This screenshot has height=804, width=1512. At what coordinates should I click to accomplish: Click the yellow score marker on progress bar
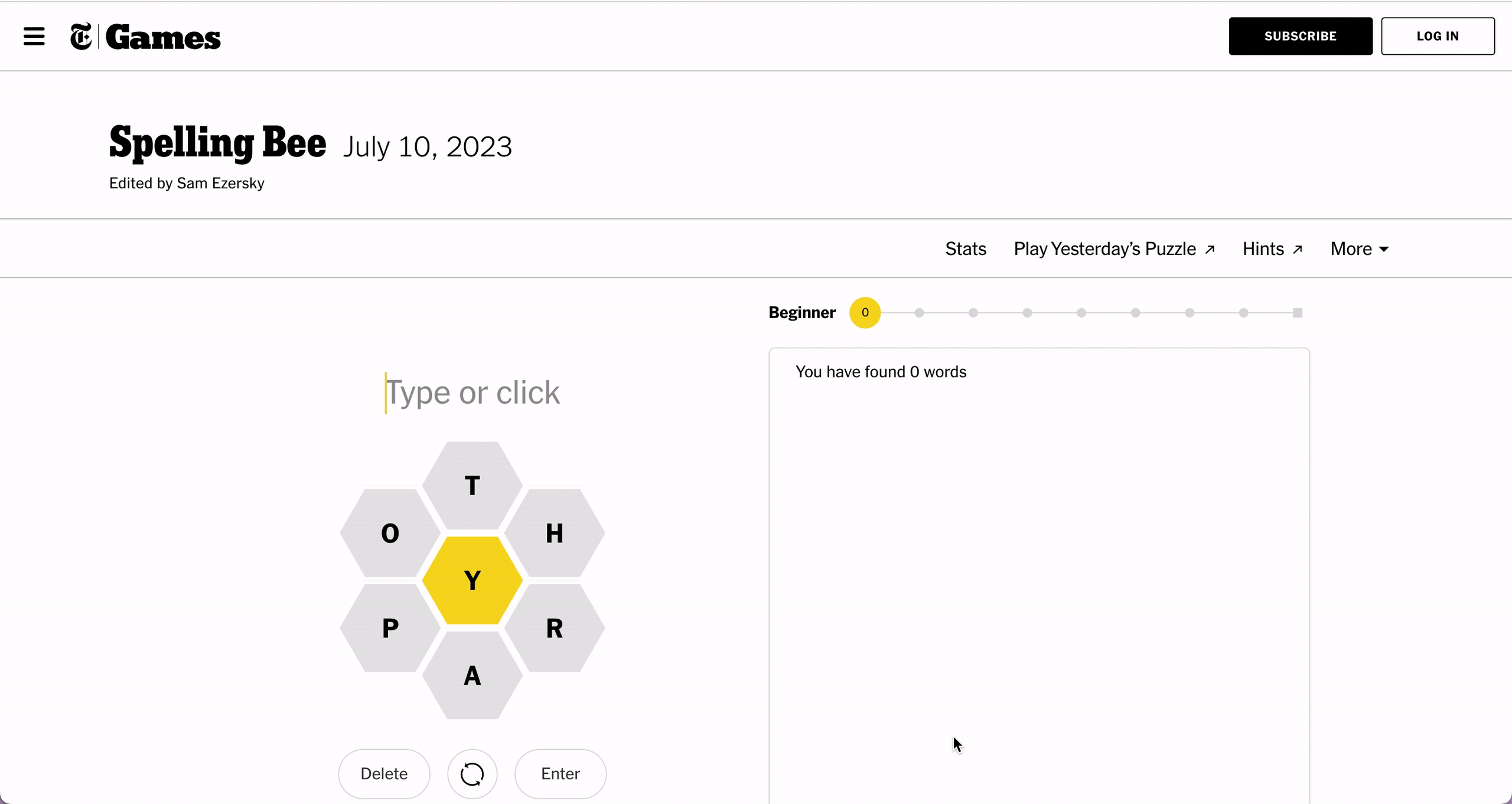click(x=865, y=313)
